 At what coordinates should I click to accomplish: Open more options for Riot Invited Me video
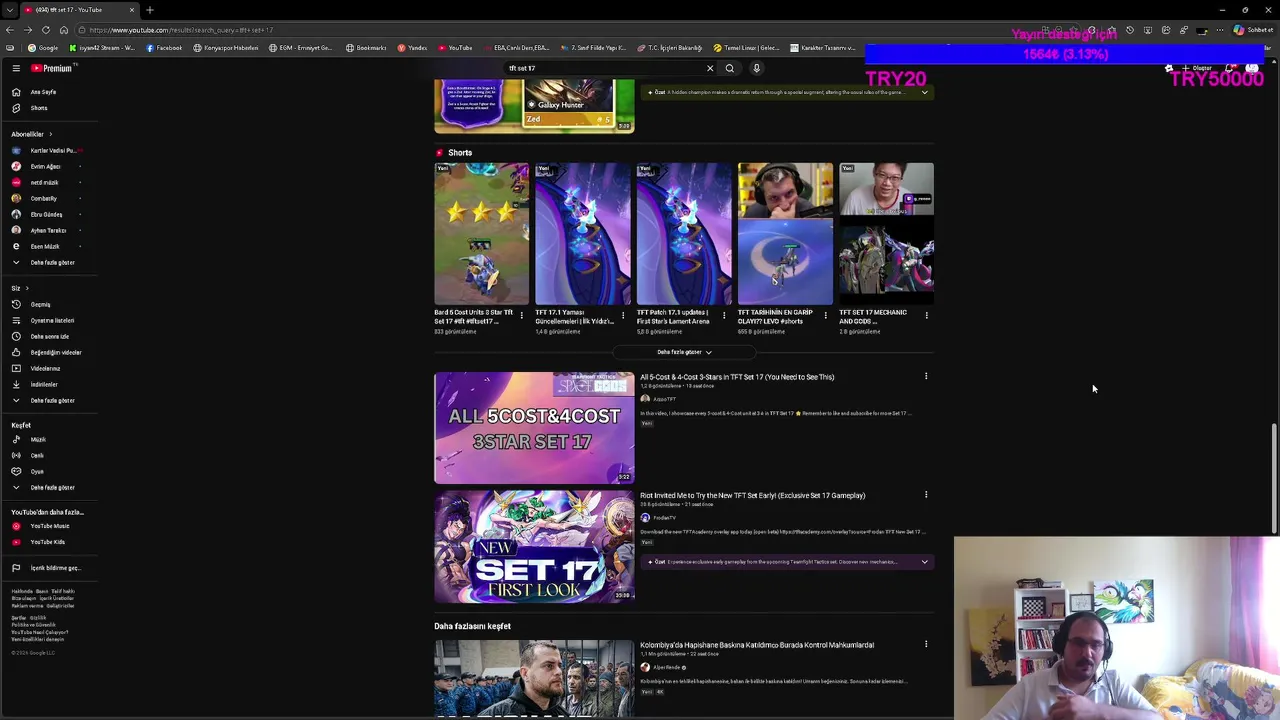coord(926,495)
